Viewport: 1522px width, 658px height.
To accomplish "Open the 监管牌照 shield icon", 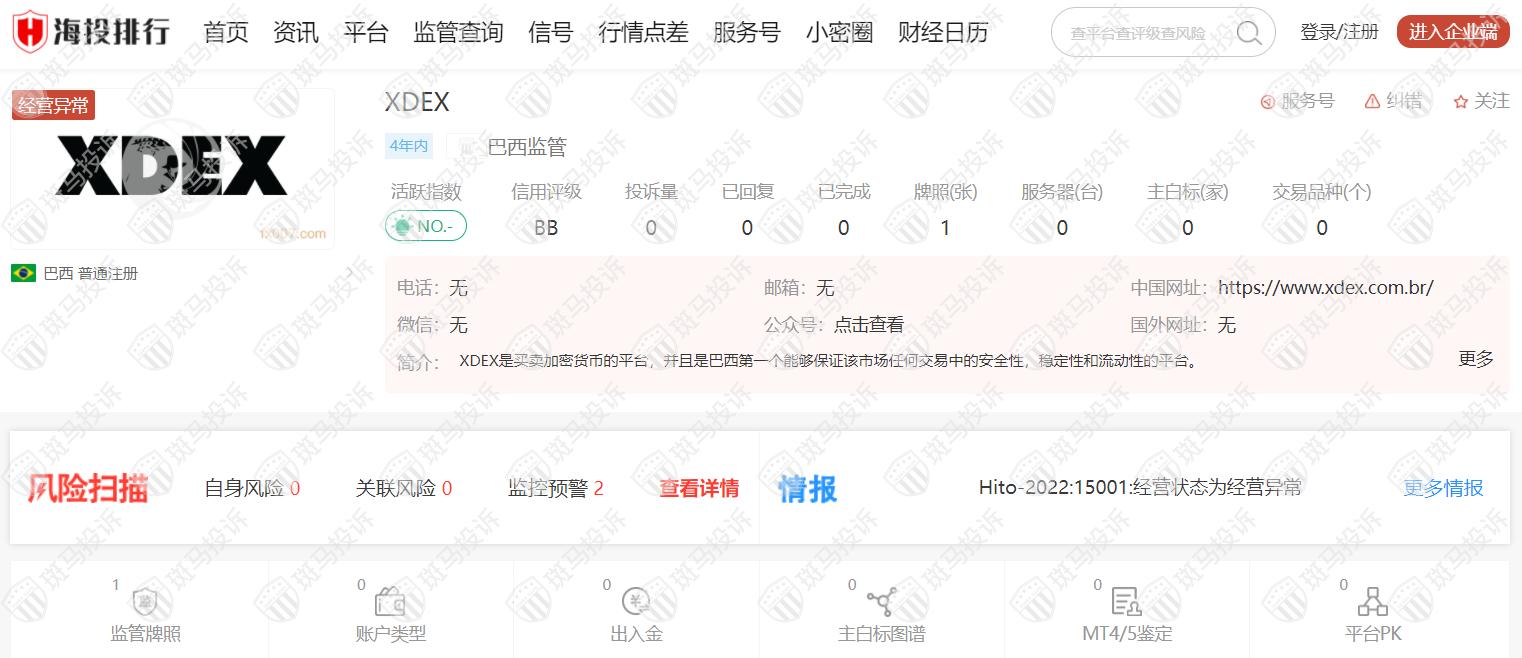I will [x=146, y=602].
